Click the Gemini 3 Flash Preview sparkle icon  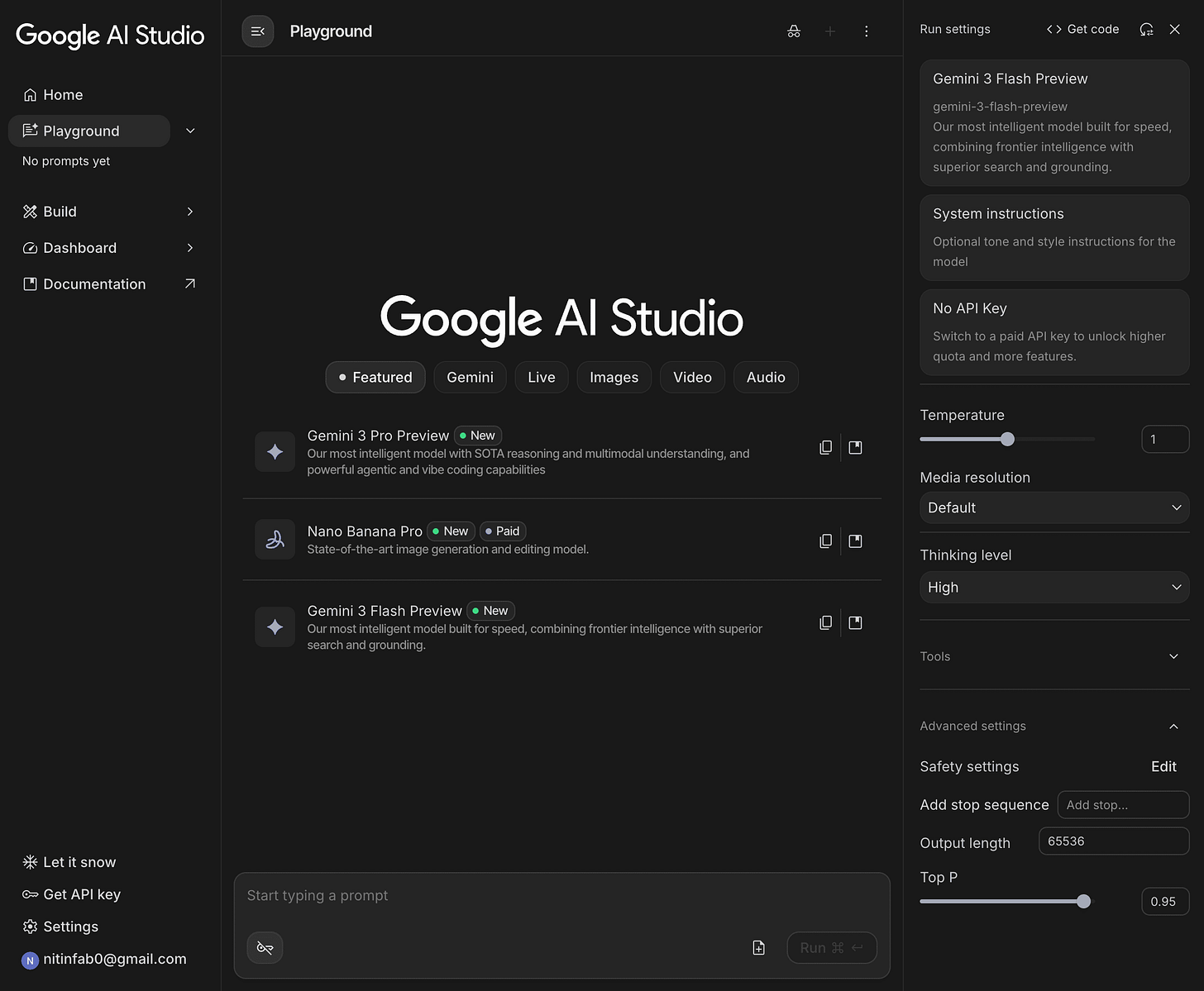275,627
